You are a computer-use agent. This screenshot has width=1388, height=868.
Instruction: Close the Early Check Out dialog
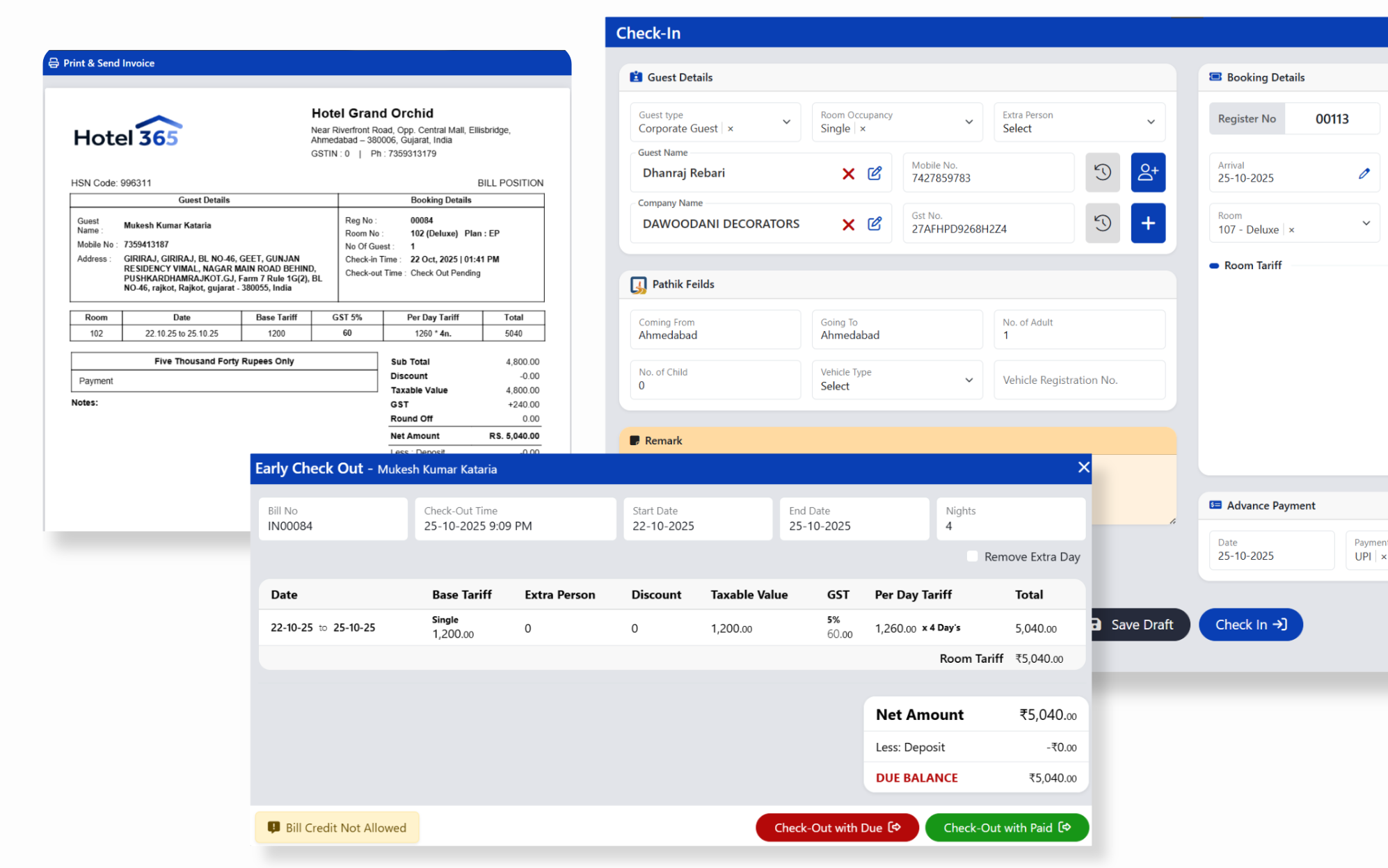[1083, 467]
